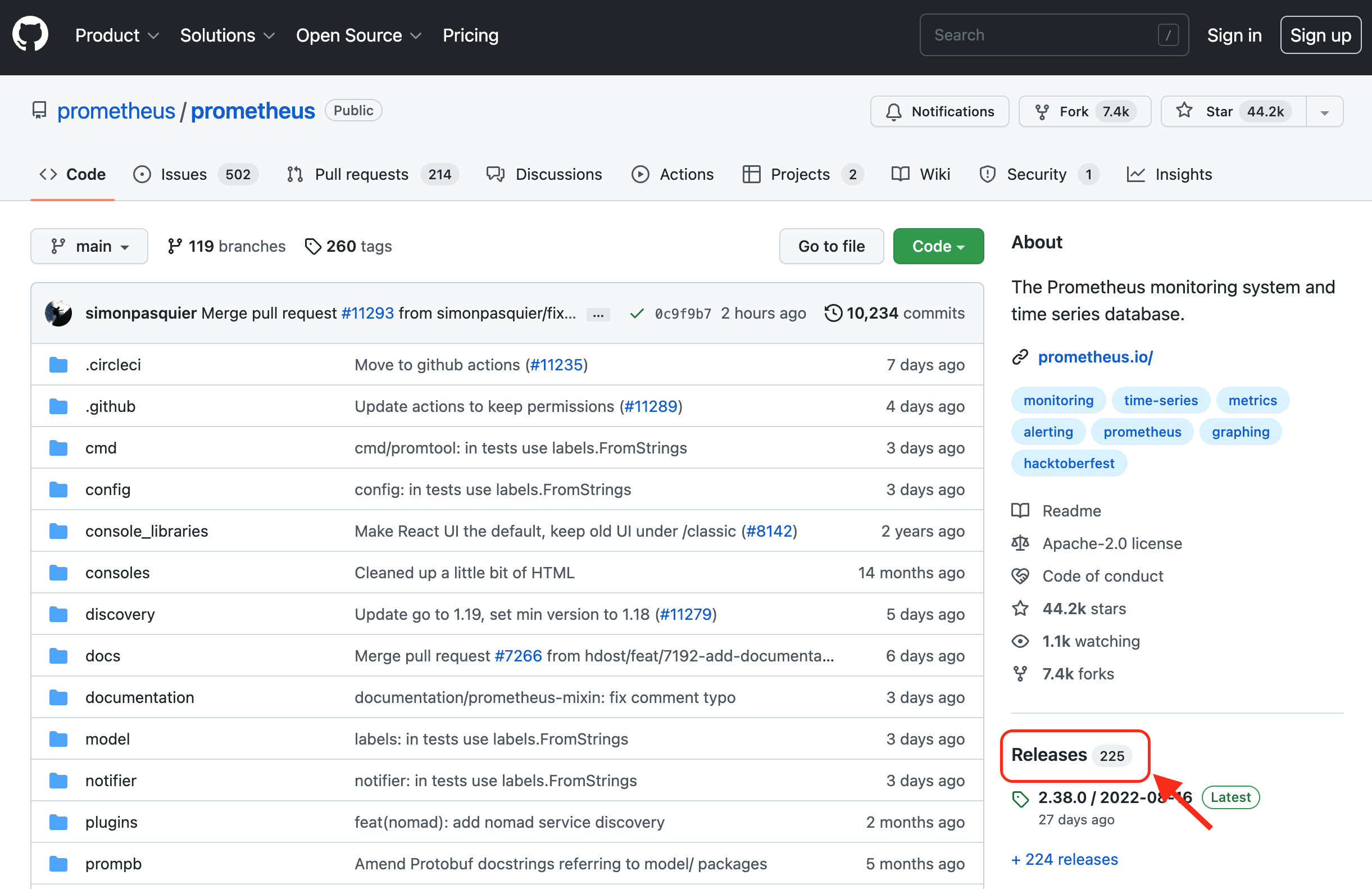Focus the Search input field
Screen dimensions: 1372x889
1054,35
